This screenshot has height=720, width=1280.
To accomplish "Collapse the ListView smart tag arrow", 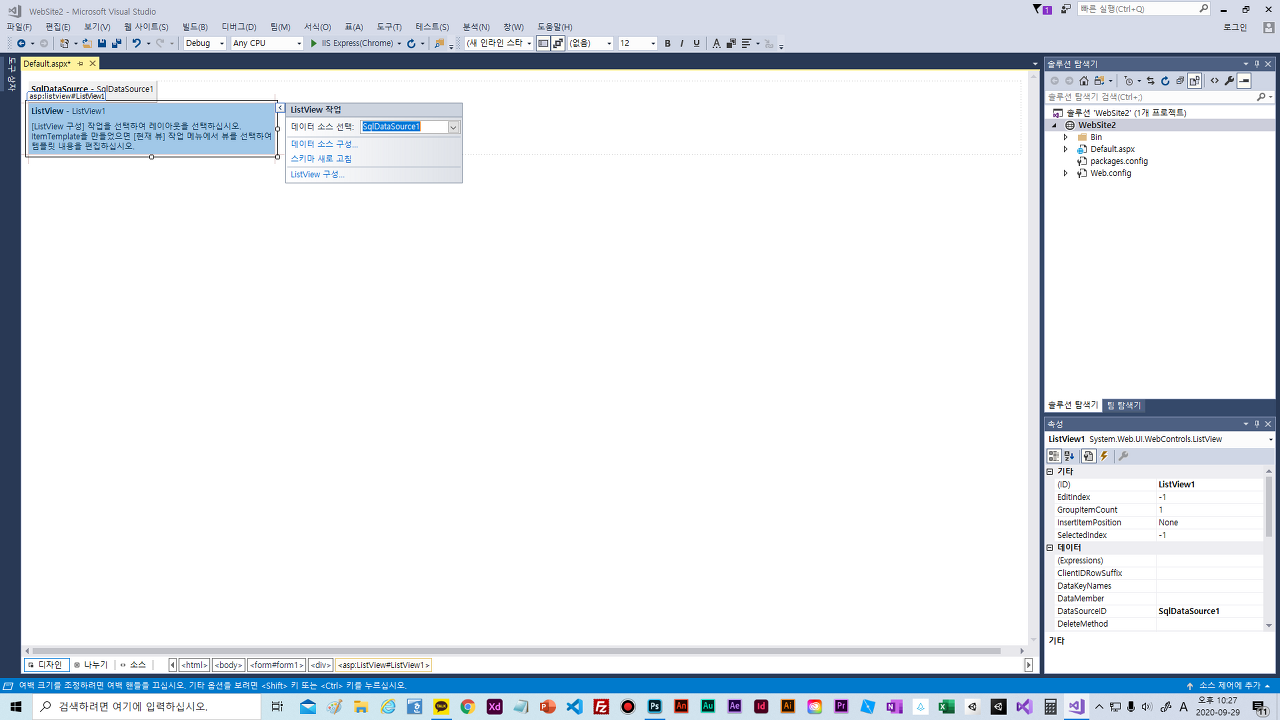I will point(281,108).
